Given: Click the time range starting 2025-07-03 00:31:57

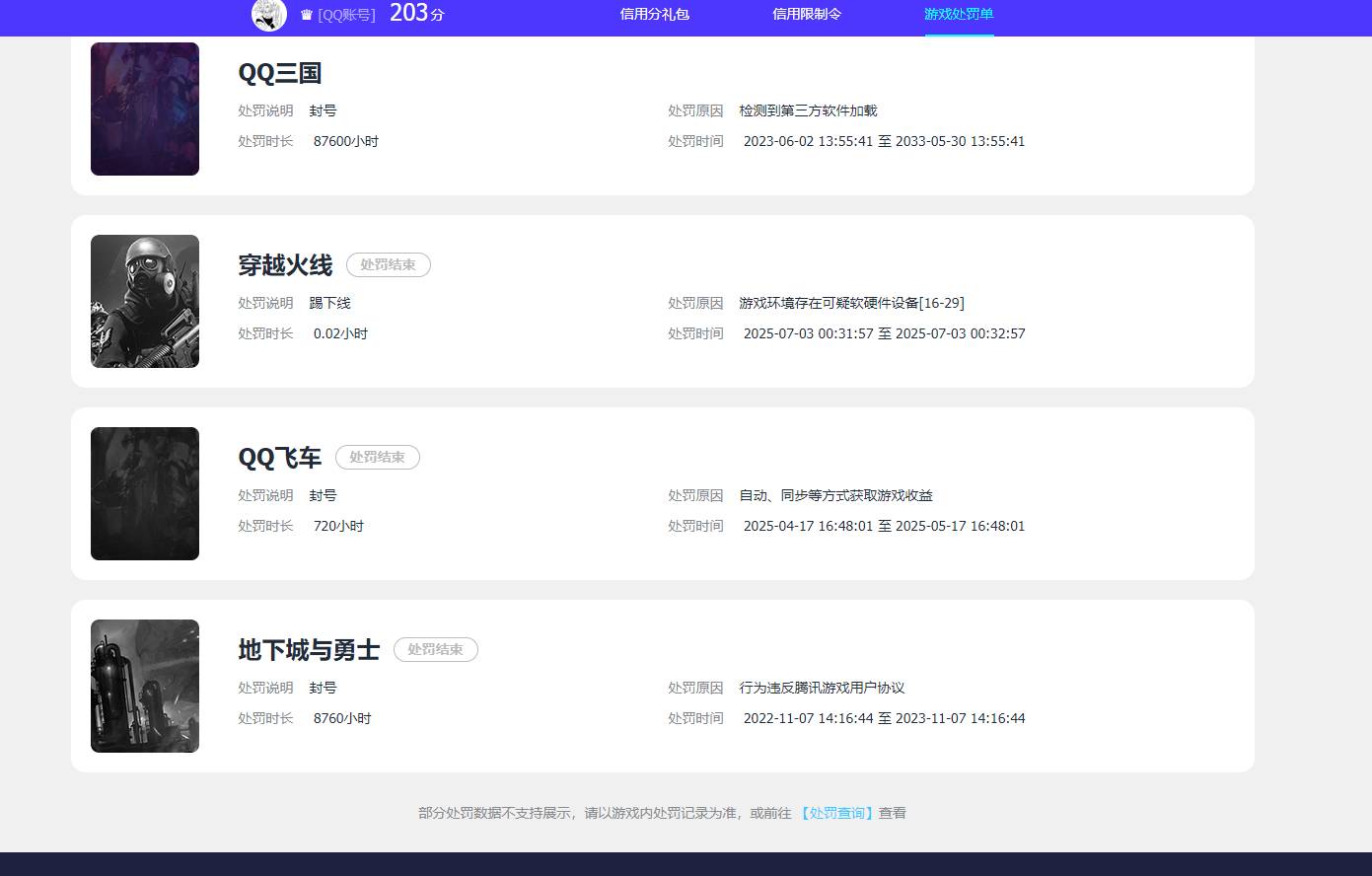Looking at the screenshot, I should click(x=885, y=333).
